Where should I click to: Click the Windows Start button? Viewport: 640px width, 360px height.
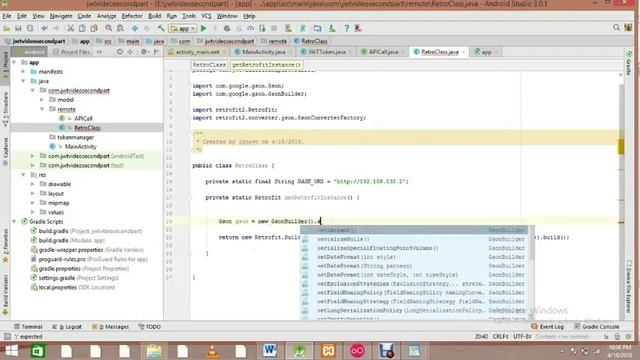[11, 351]
